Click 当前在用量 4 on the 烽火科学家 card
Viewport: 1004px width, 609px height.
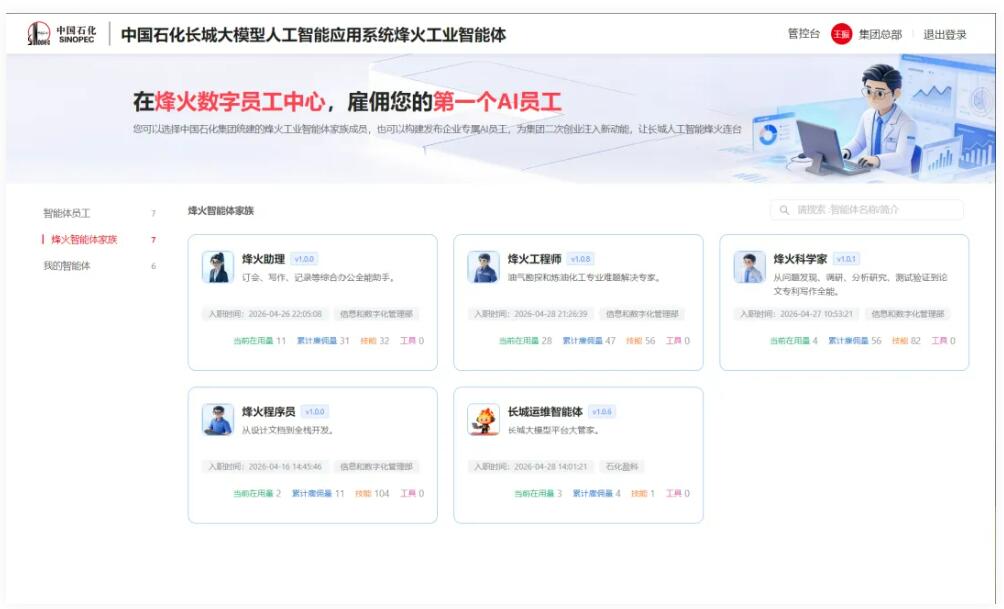793,341
